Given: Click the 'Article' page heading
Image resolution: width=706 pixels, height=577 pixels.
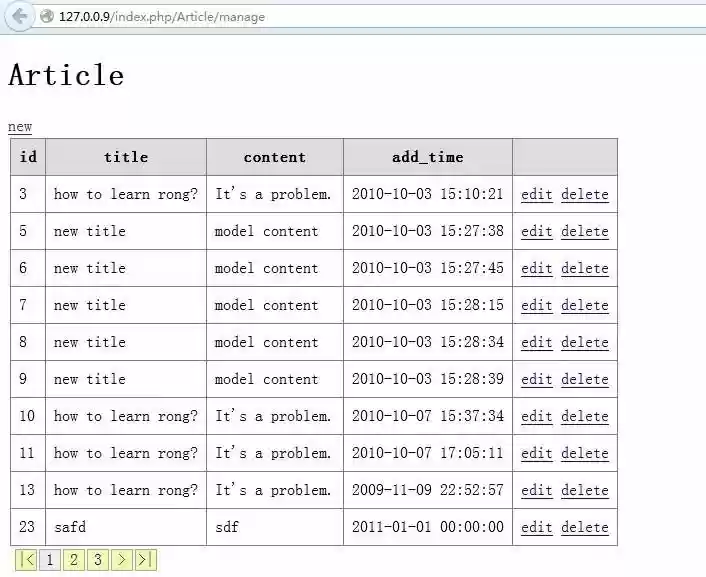Looking at the screenshot, I should pos(66,75).
